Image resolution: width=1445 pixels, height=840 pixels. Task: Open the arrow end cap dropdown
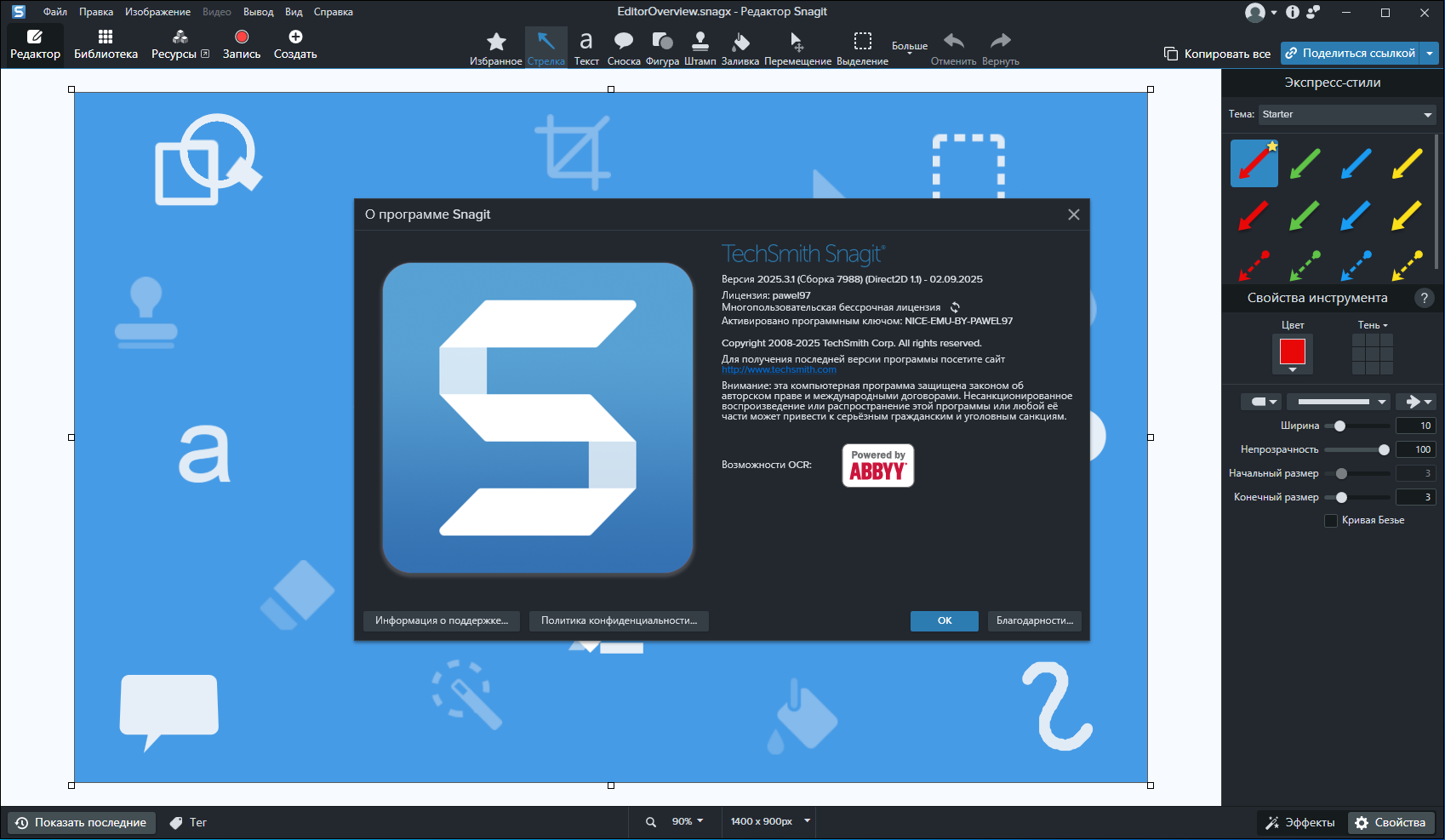pos(1418,402)
